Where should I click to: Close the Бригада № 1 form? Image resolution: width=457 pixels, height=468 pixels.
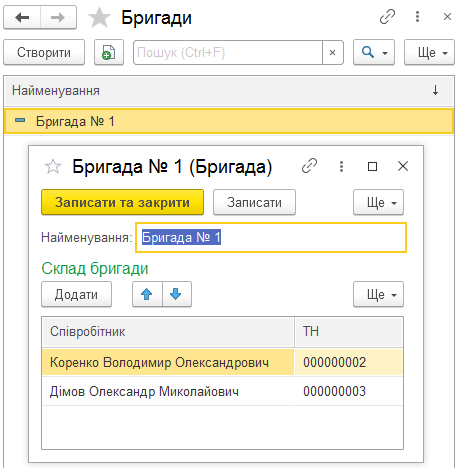pos(403,166)
